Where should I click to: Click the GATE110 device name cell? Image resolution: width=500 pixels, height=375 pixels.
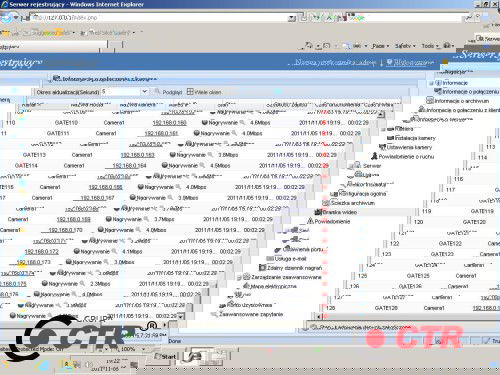[66, 123]
